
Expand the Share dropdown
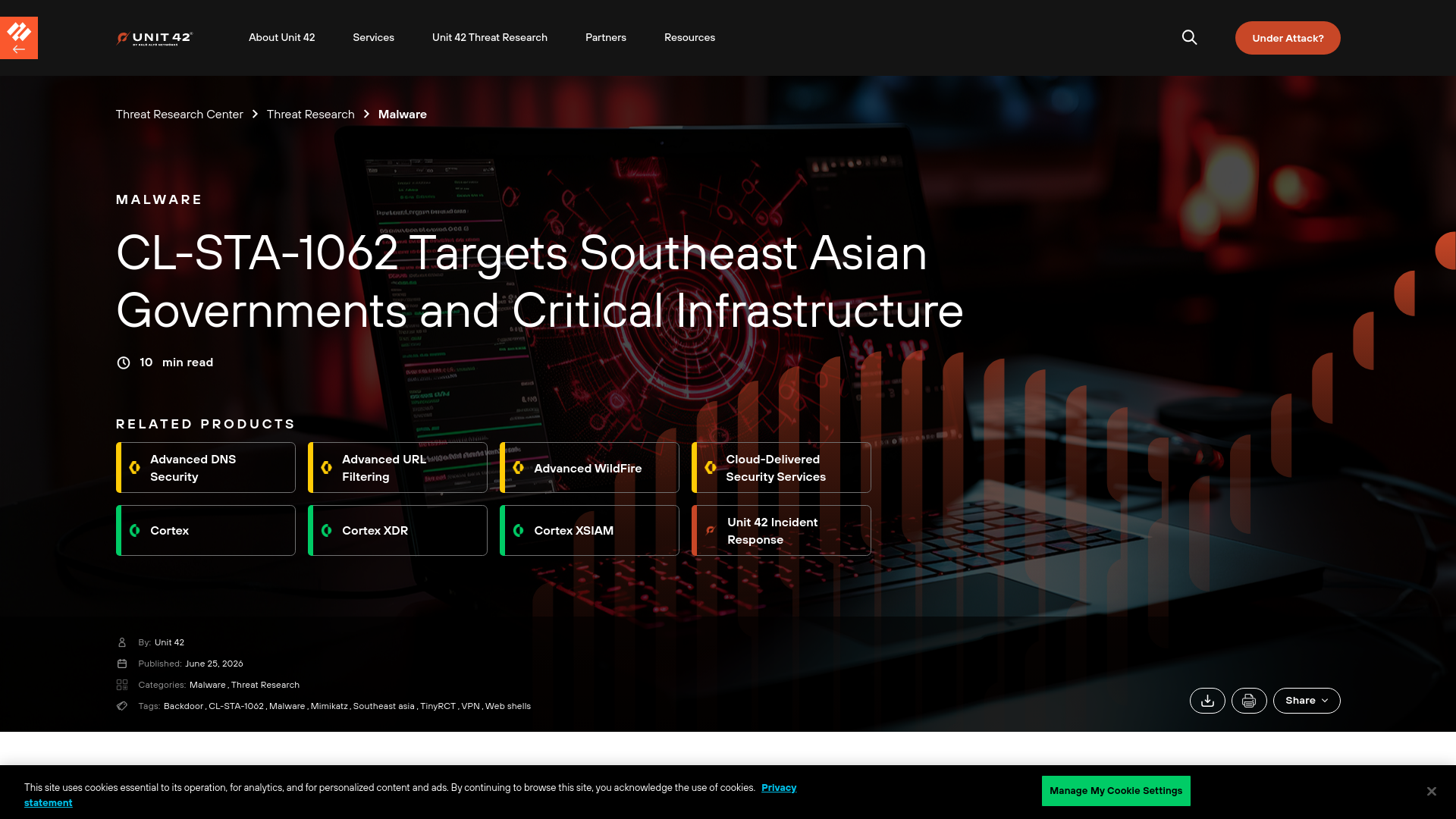coord(1307,701)
